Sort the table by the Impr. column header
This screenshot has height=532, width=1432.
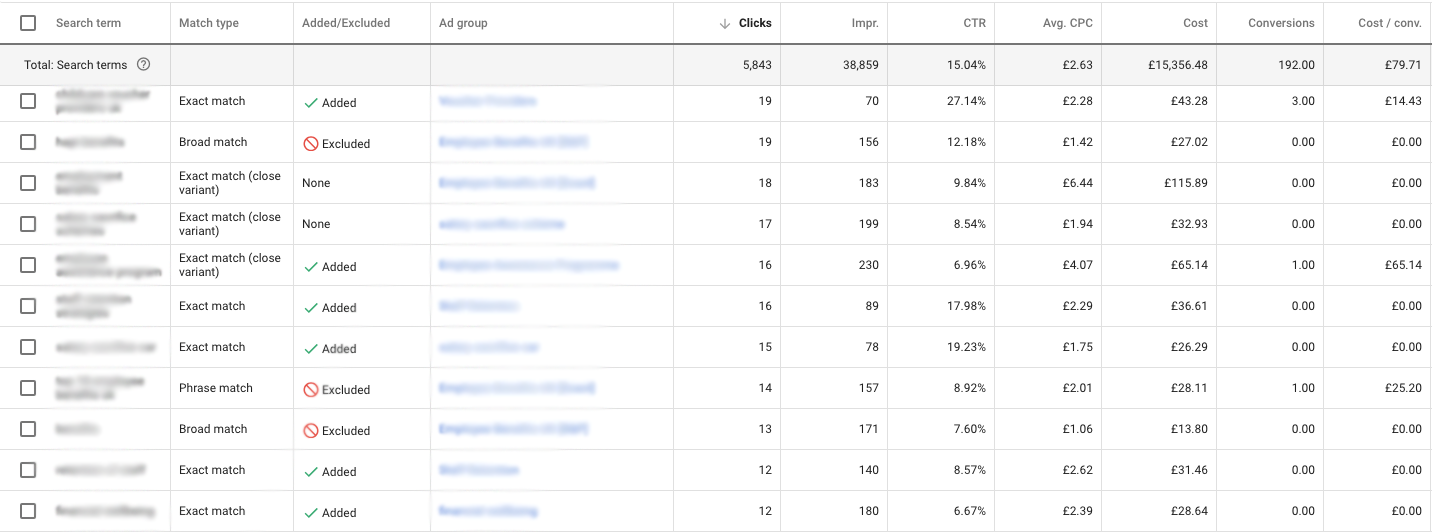point(865,23)
